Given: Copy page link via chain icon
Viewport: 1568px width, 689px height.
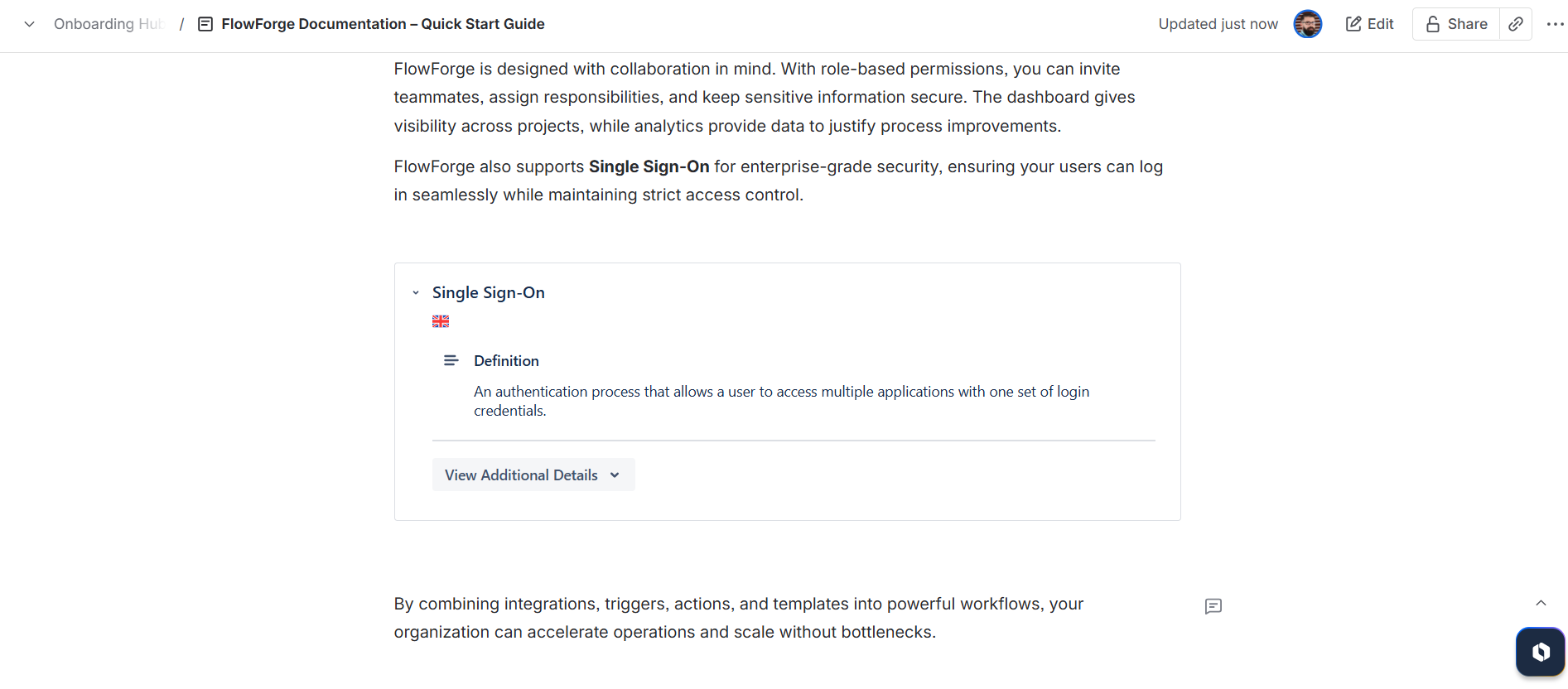Looking at the screenshot, I should [1516, 24].
